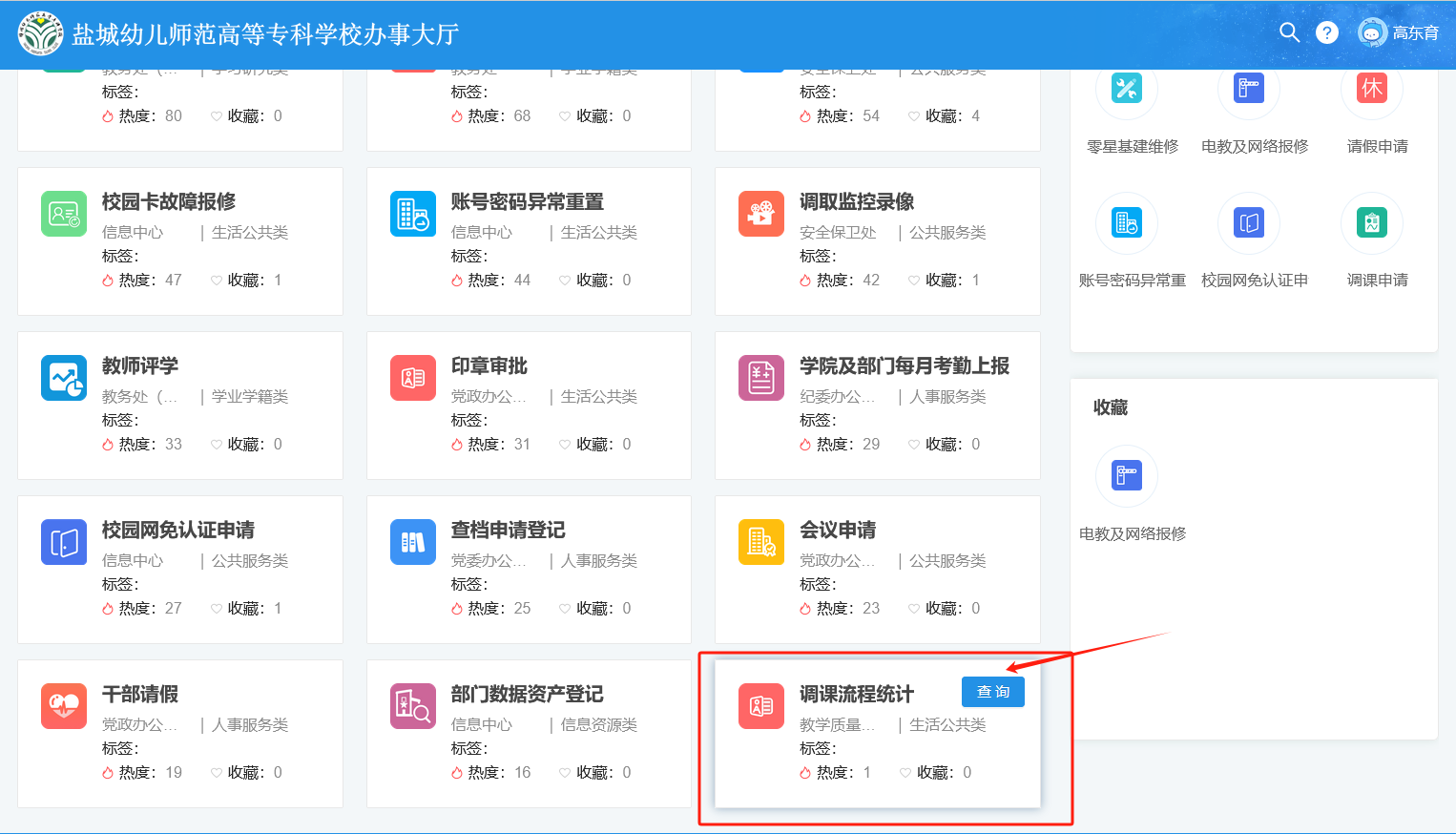Image resolution: width=1456 pixels, height=834 pixels.
Task: Click the user avatar for 高东育
Action: pos(1372,32)
